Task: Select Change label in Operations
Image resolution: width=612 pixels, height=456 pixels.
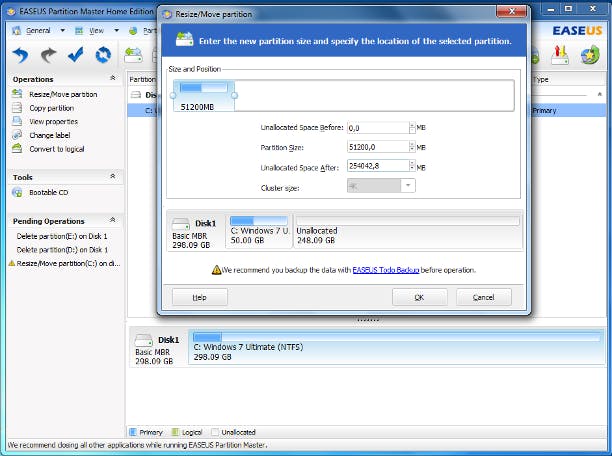Action: pos(50,135)
